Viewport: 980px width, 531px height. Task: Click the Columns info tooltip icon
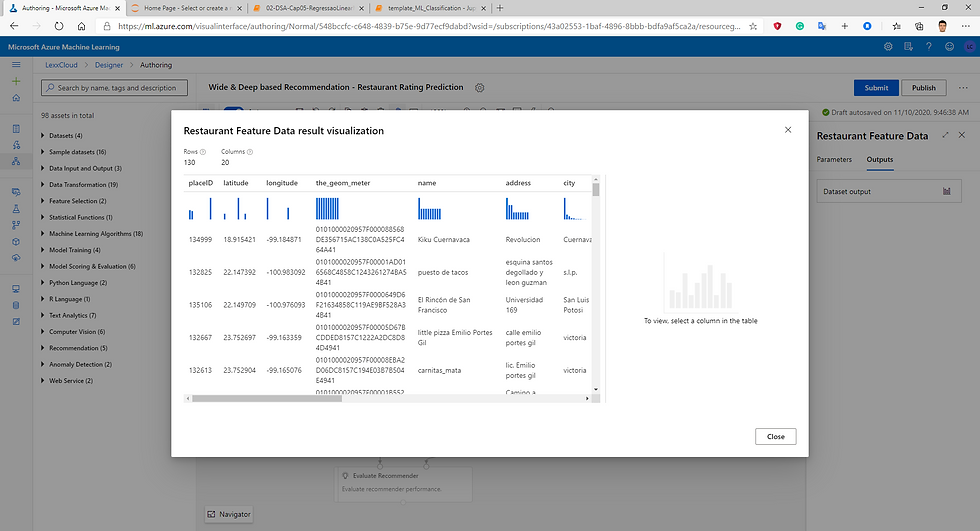tap(250, 152)
